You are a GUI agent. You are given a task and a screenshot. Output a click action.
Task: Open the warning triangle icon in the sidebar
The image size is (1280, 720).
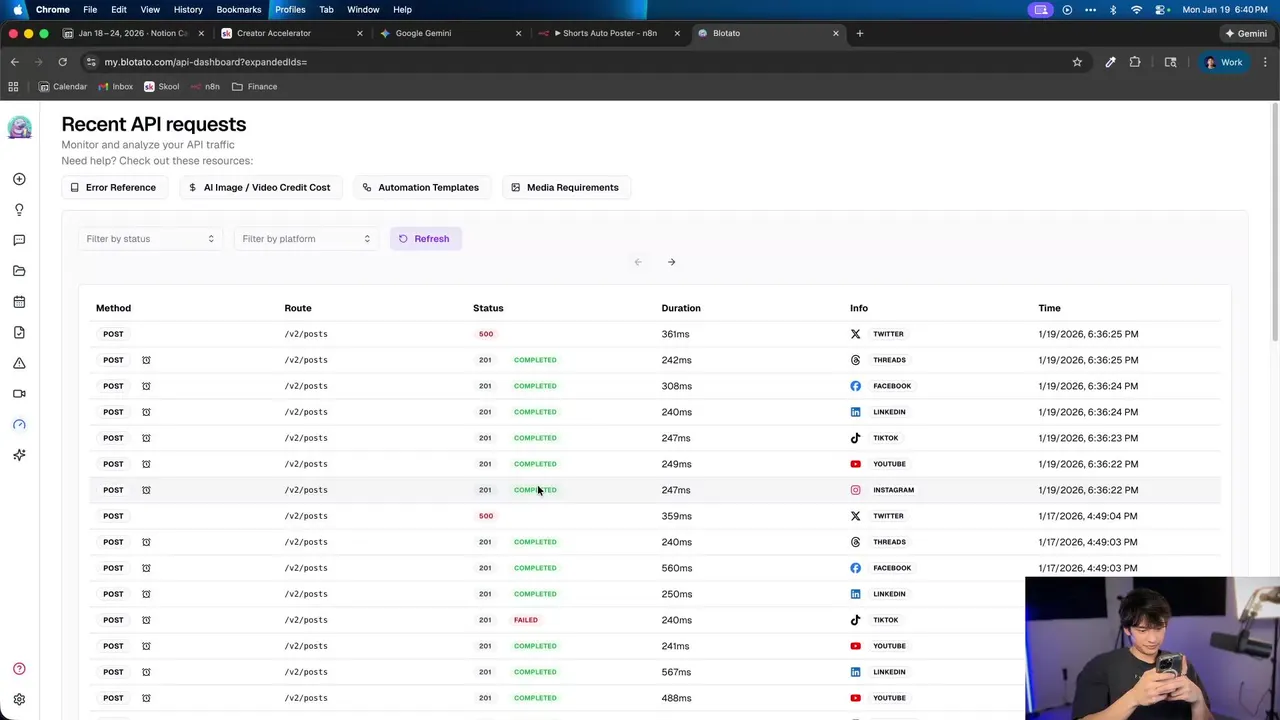pos(19,363)
